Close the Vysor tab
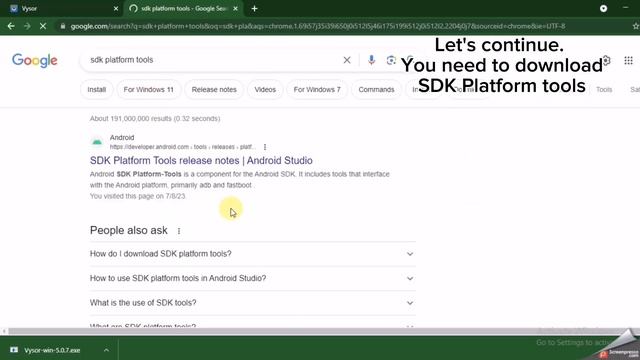The image size is (640, 360). pos(116,9)
